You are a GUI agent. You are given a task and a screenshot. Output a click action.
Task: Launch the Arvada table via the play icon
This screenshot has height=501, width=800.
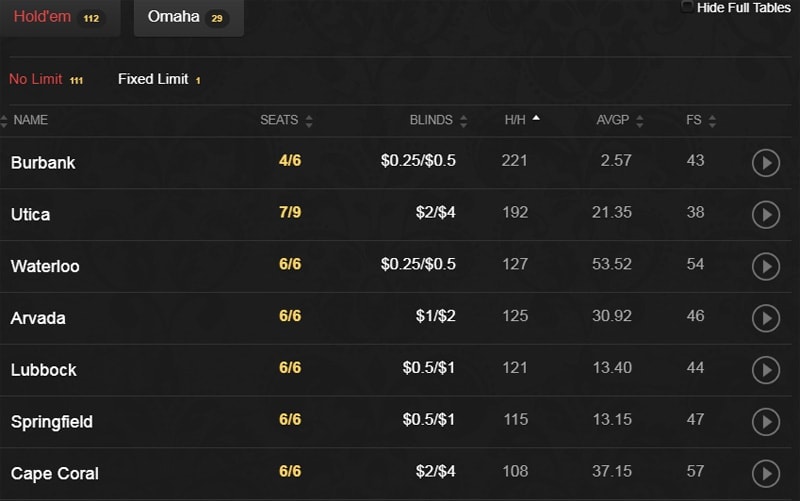pyautogui.click(x=766, y=318)
